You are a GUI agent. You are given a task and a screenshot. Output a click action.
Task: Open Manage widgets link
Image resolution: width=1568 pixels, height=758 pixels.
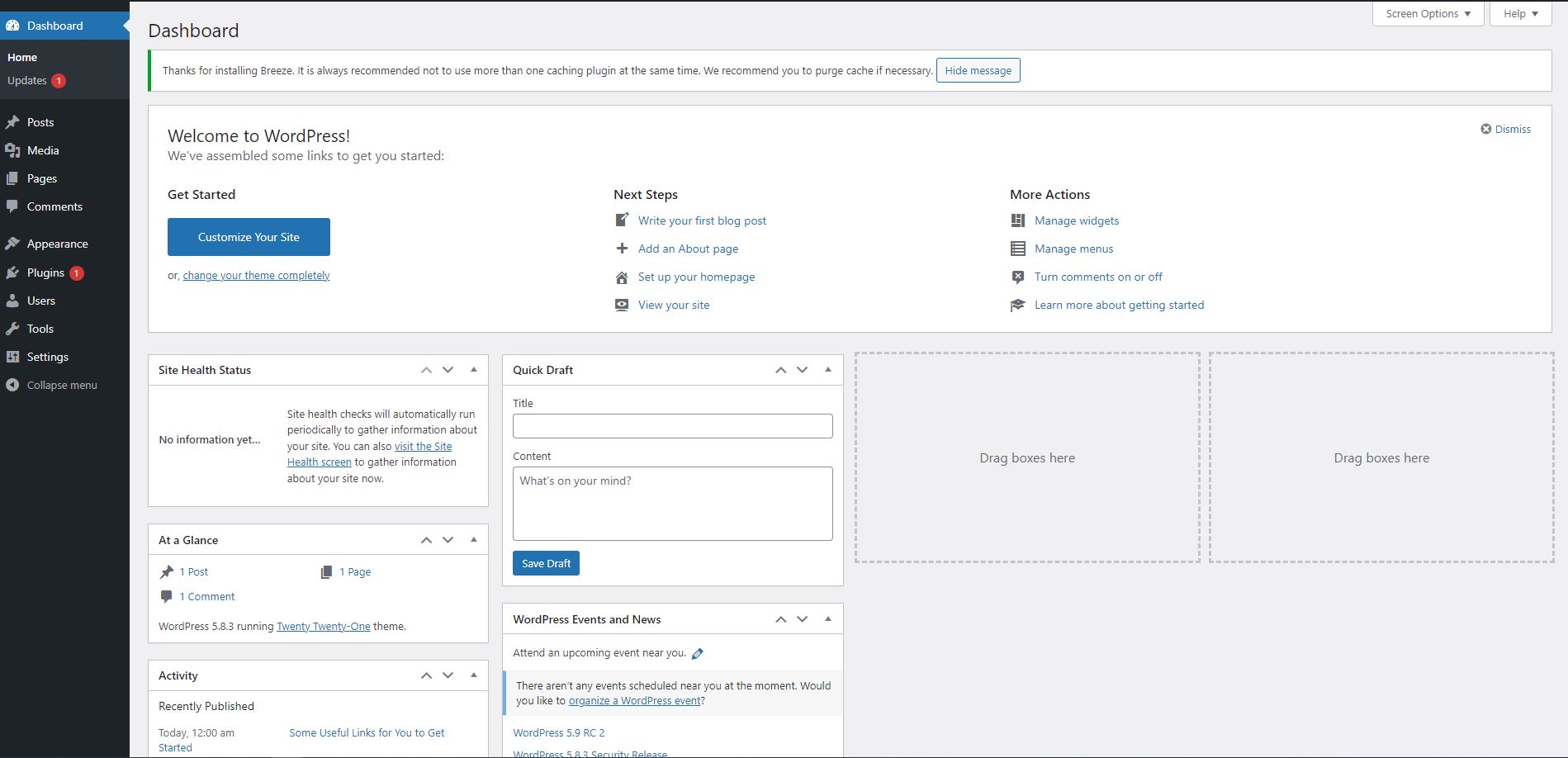tap(1077, 220)
